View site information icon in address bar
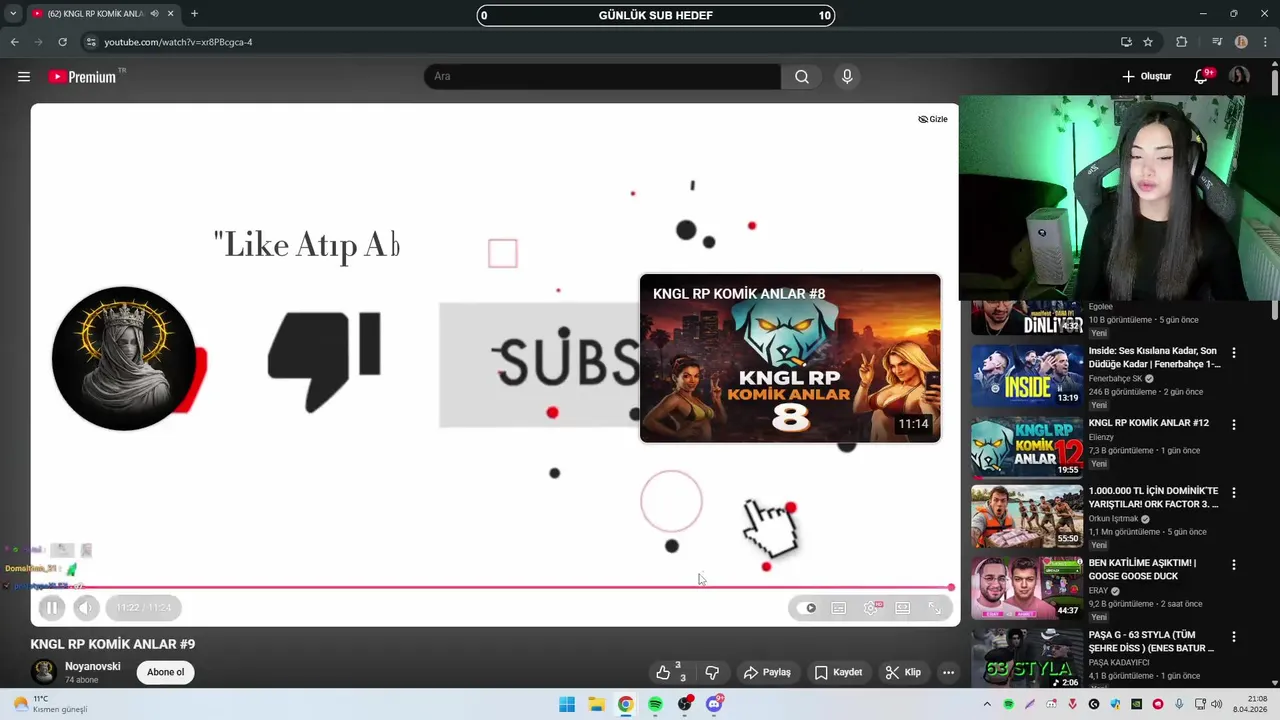The height and width of the screenshot is (720, 1280). 91,42
